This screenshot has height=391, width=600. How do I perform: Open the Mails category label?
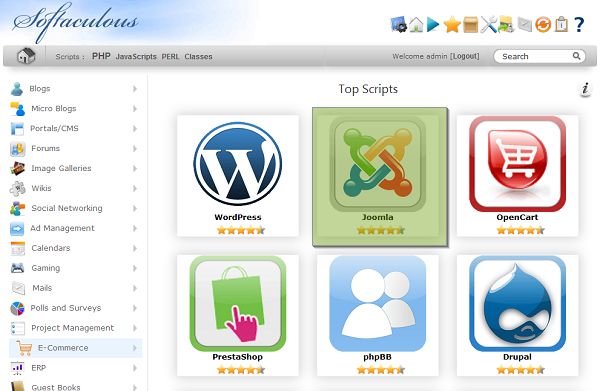click(x=42, y=288)
